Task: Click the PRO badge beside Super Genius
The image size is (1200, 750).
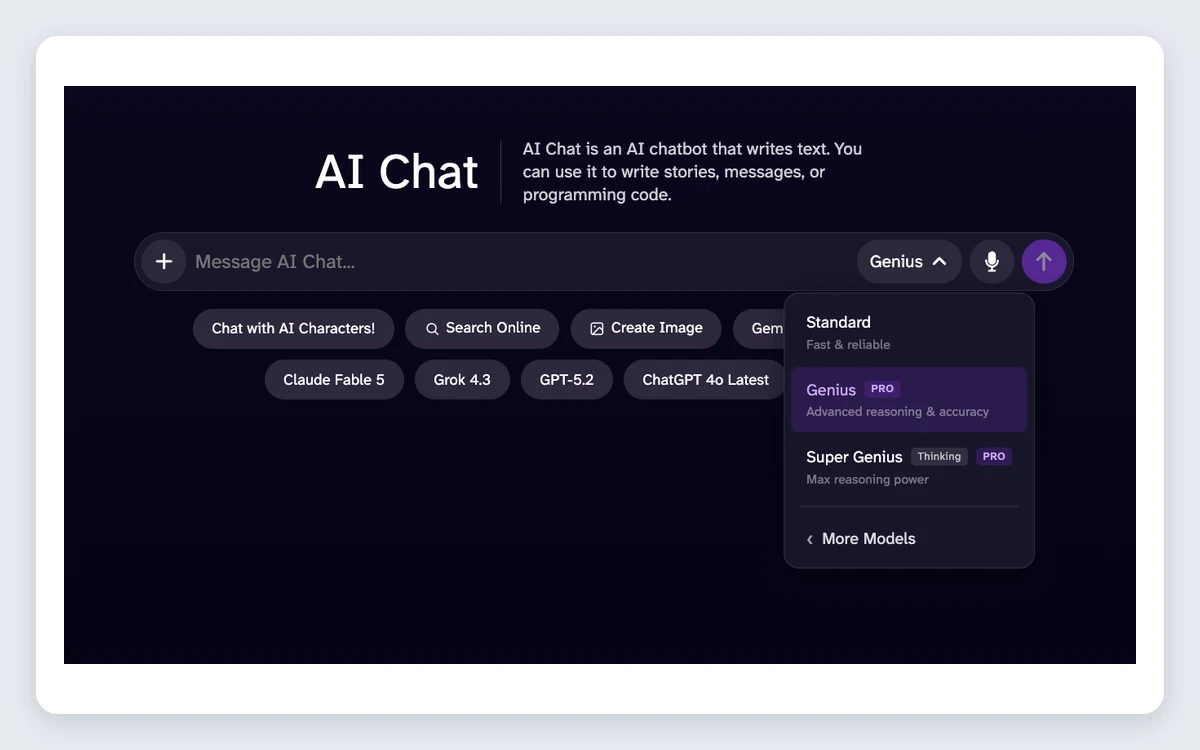Action: click(994, 456)
